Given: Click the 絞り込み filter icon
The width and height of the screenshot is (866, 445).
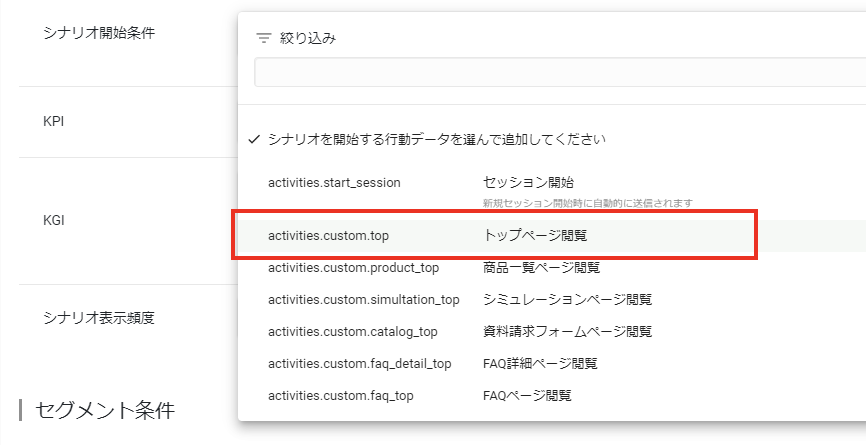Looking at the screenshot, I should pos(264,38).
